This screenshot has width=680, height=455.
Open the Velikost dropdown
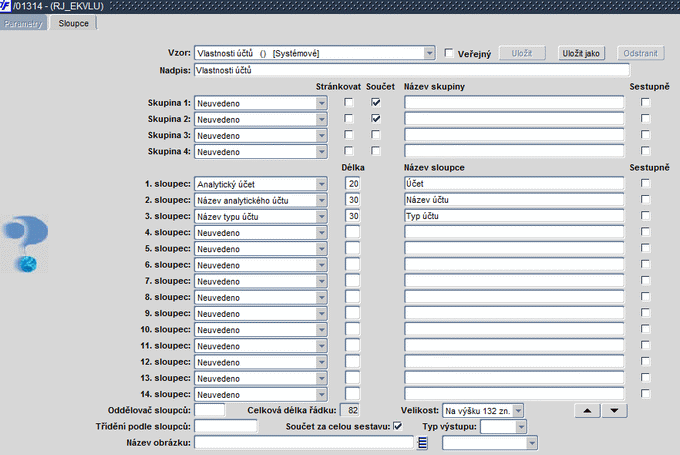[x=518, y=410]
